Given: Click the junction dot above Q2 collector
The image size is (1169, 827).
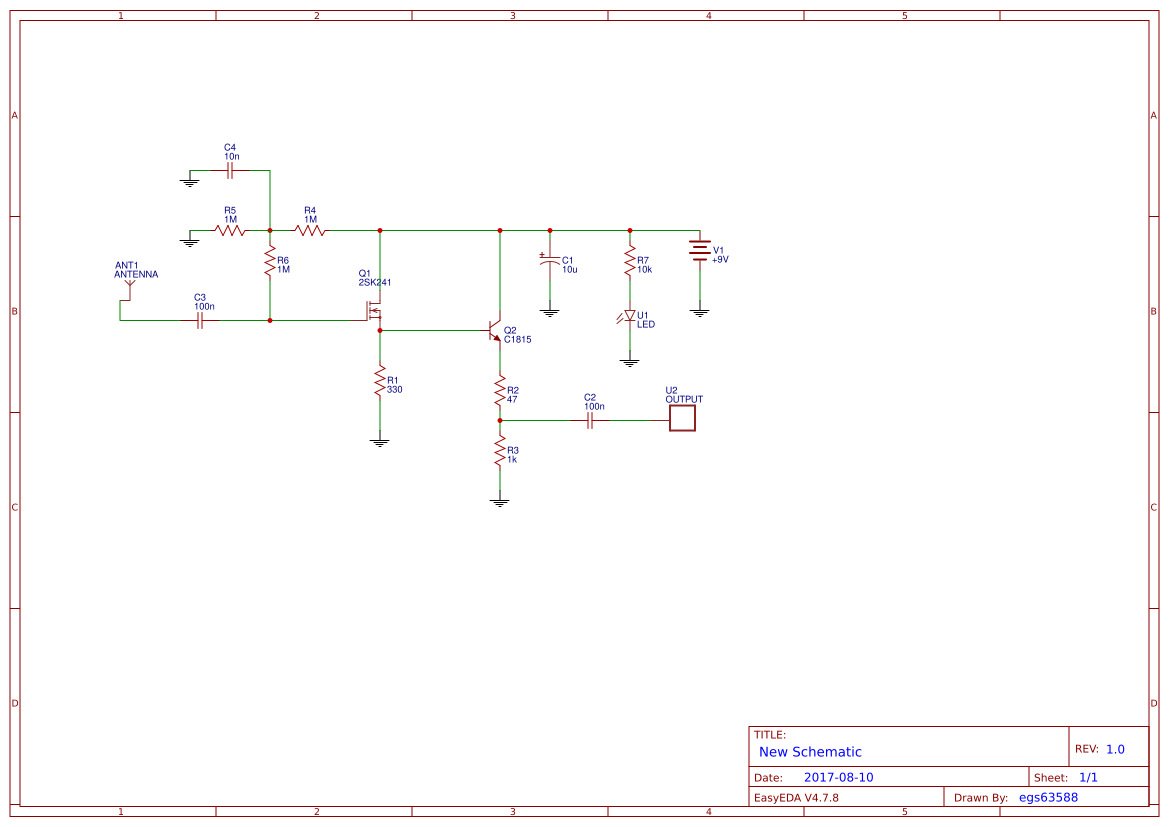Looking at the screenshot, I should (x=500, y=230).
